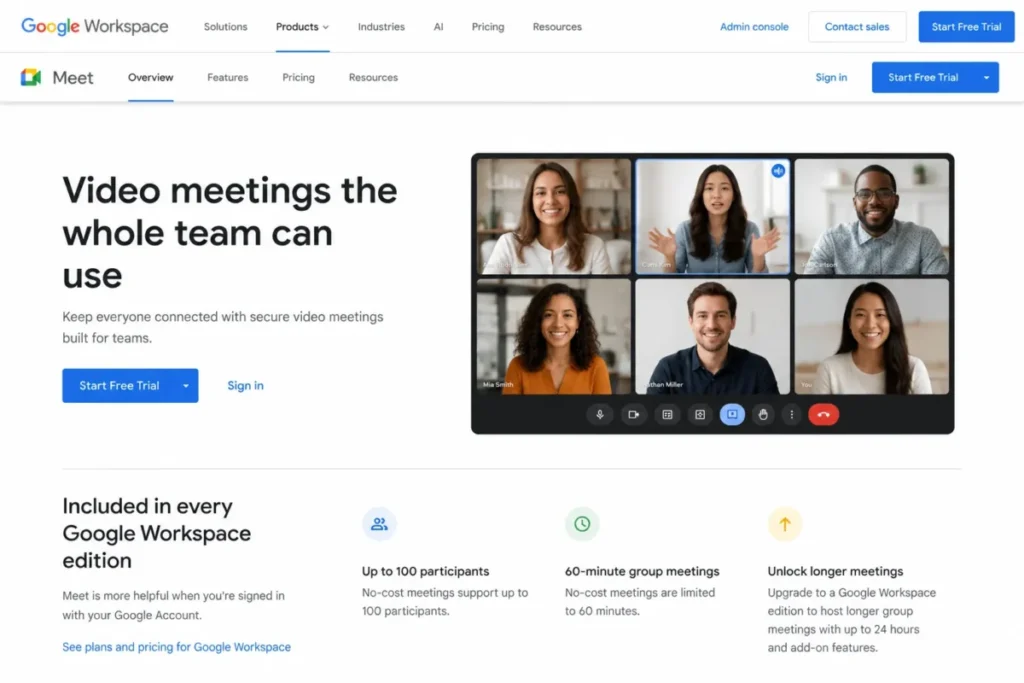Click the raise hand icon
The image size is (1024, 683).
coord(763,415)
